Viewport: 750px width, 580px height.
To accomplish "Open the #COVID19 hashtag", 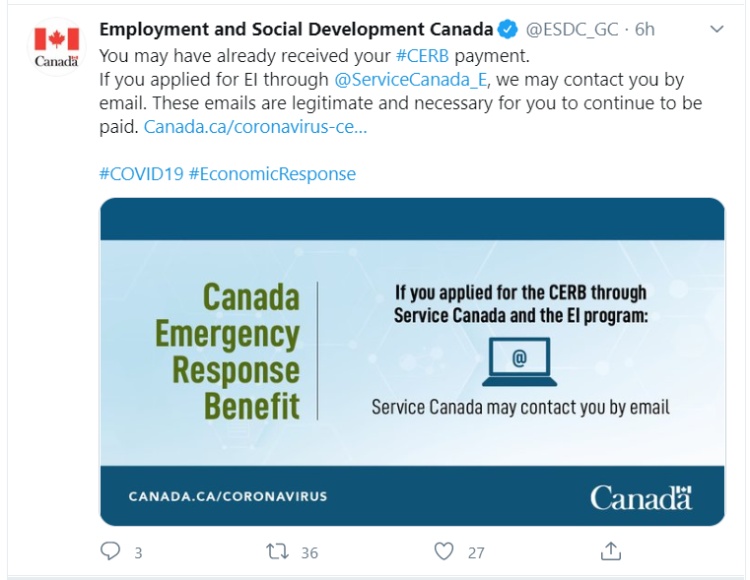I will (141, 174).
